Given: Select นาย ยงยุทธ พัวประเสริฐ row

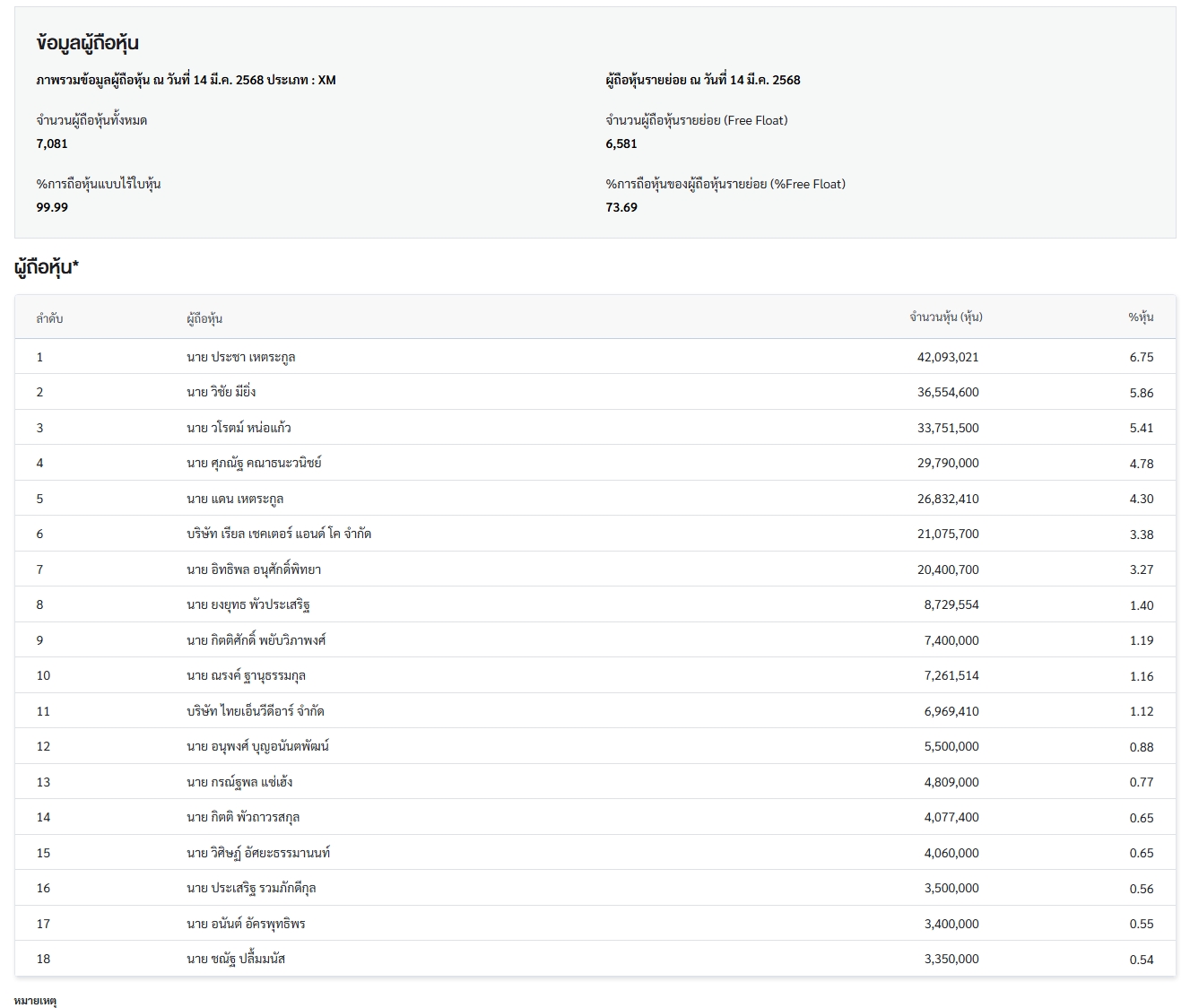Looking at the screenshot, I should pos(248,604).
